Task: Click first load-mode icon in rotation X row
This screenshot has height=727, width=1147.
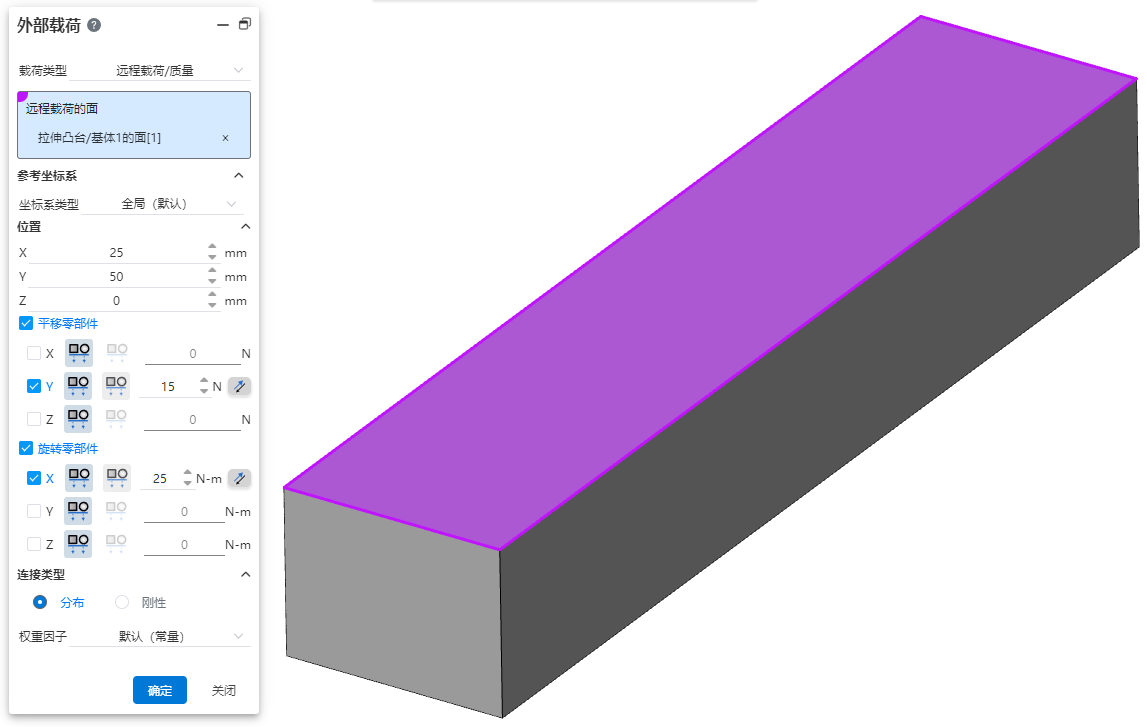Action: tap(78, 479)
